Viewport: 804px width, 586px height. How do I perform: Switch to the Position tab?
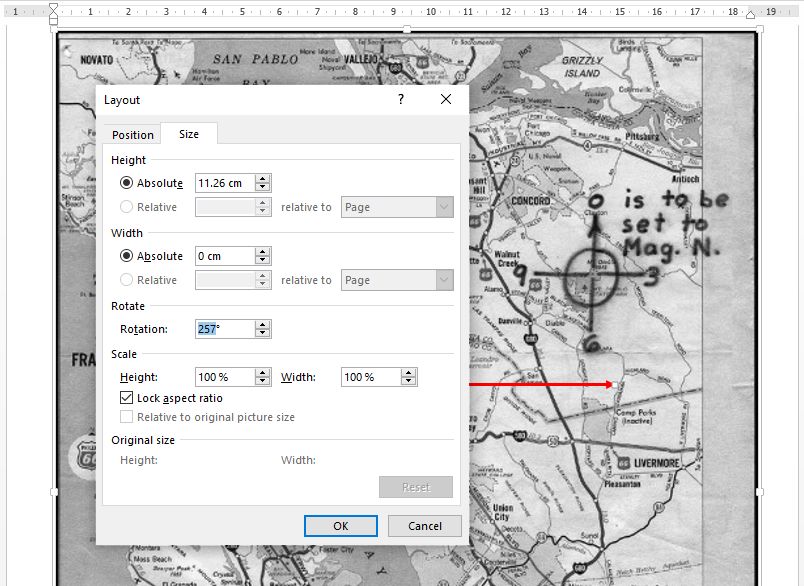coord(133,135)
